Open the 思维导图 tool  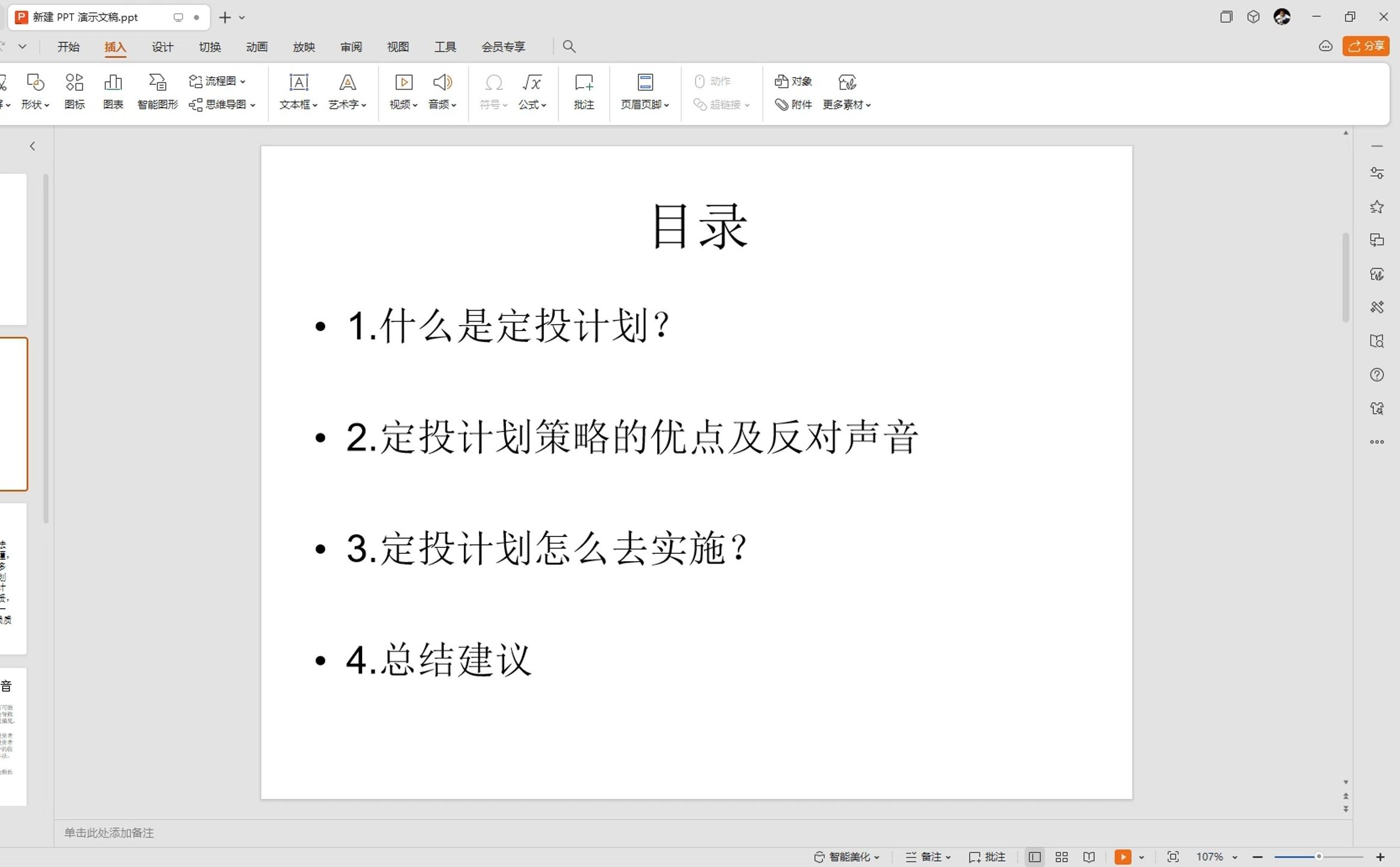pos(222,104)
